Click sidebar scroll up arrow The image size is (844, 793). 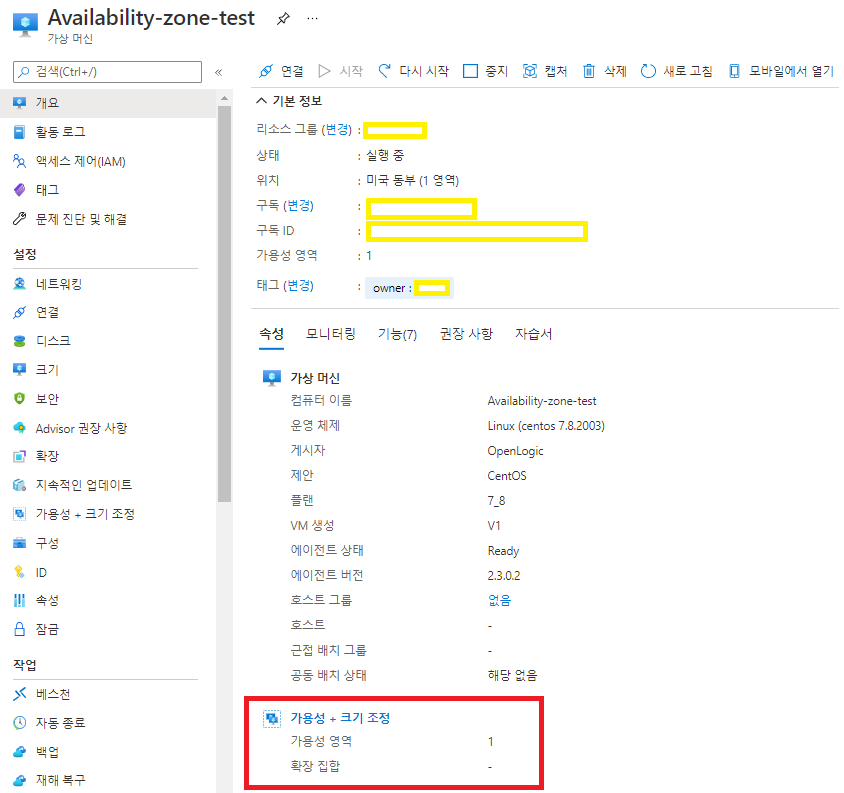point(224,98)
